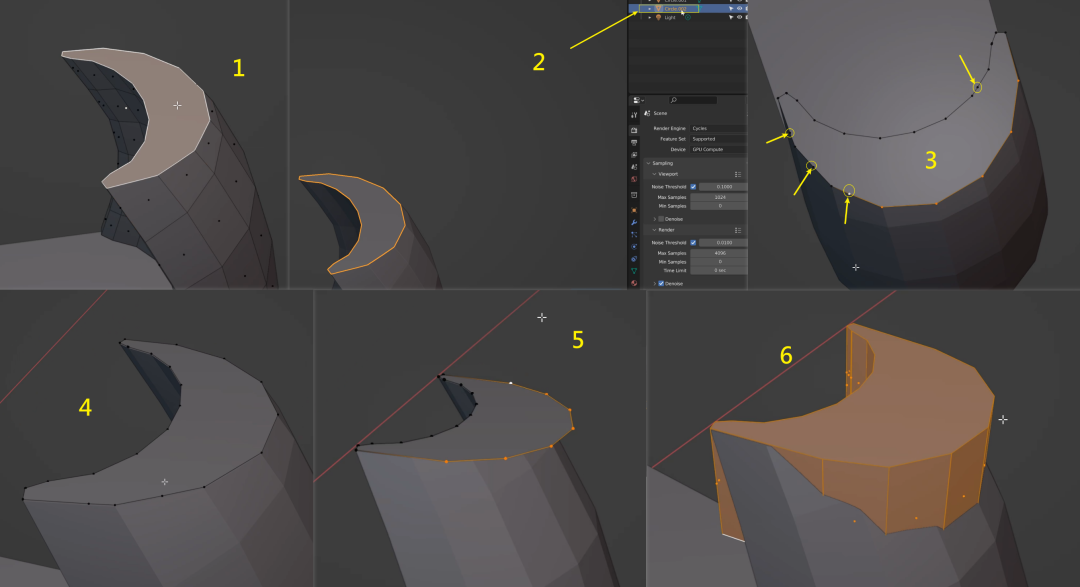Click Viewport Max Samples value 1024
This screenshot has height=587, width=1080.
[x=719, y=197]
